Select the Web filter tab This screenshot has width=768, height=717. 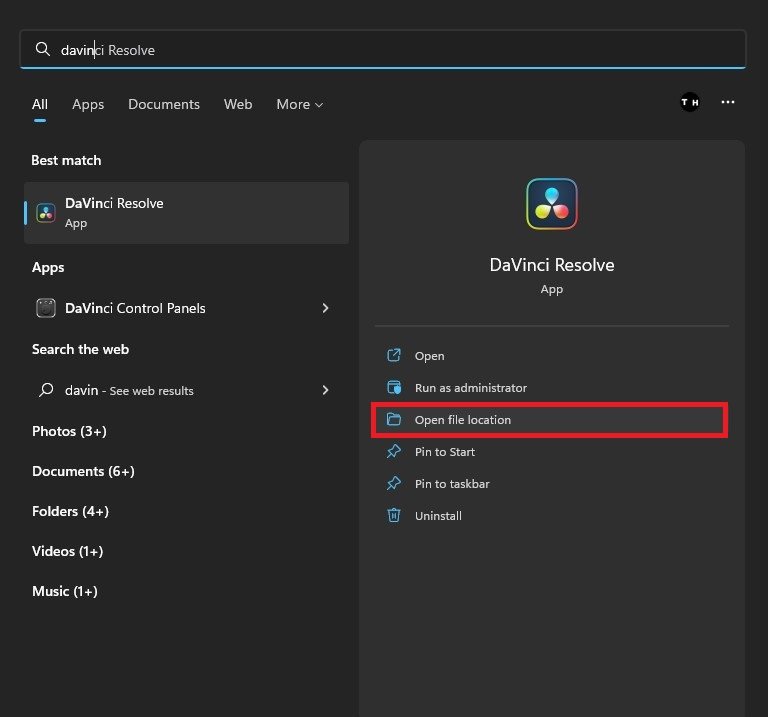[238, 104]
